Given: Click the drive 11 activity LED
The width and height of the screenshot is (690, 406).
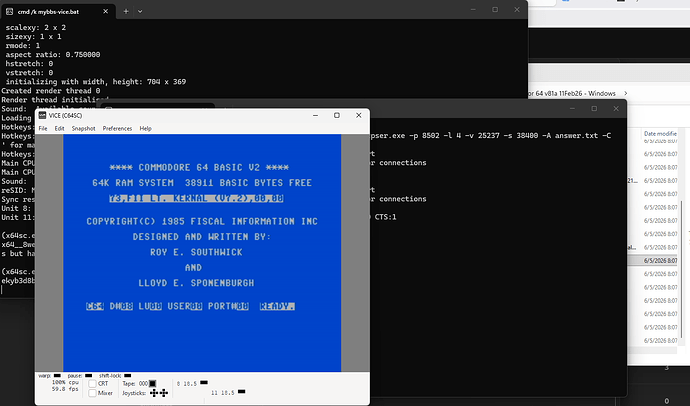Looking at the screenshot, I should pos(241,391).
